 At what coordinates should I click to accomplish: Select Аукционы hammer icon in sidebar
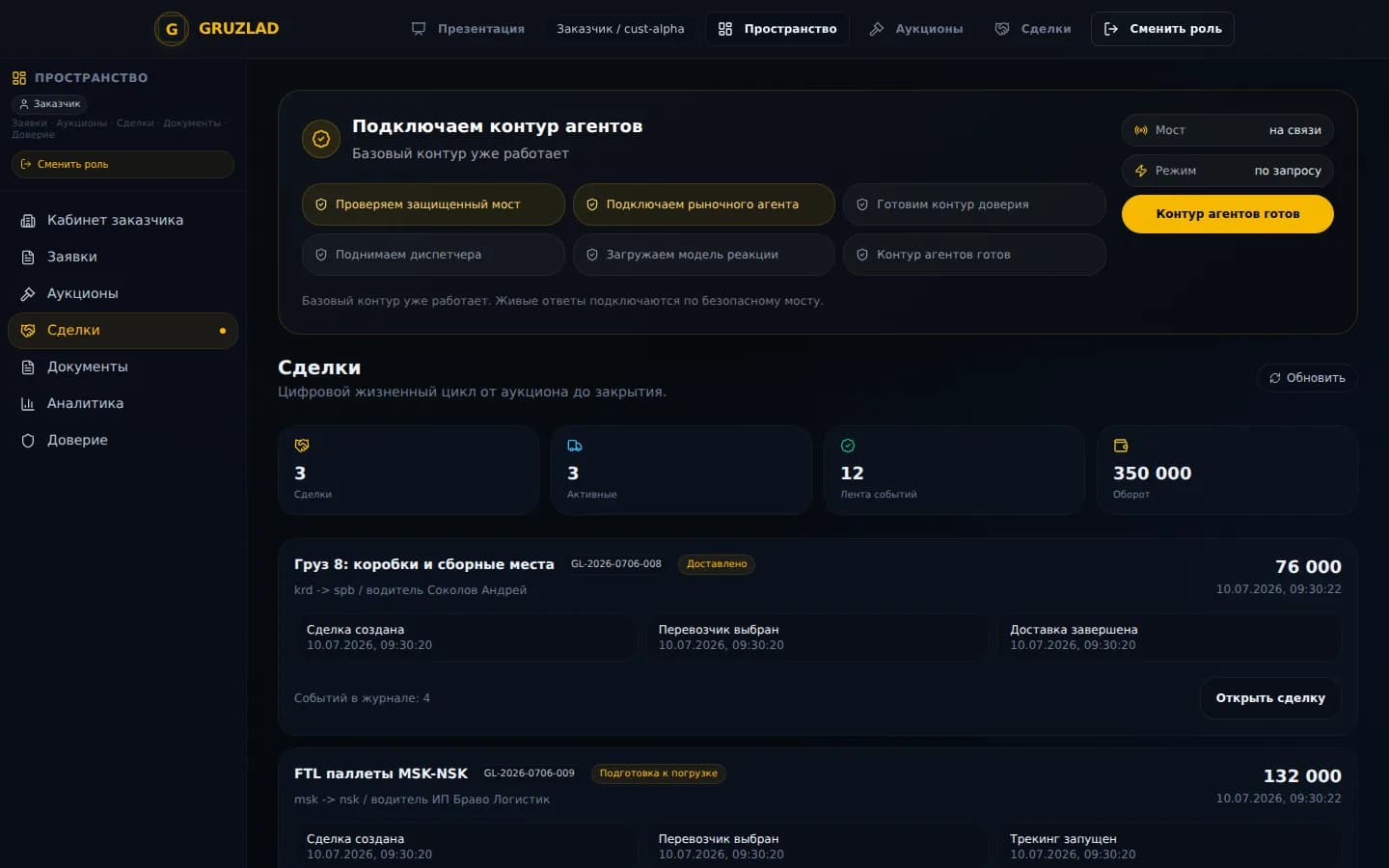(x=28, y=293)
